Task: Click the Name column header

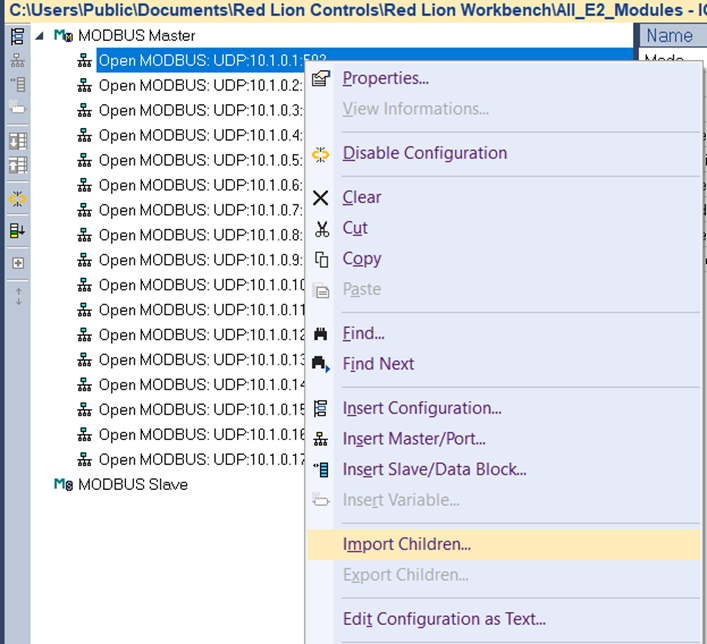Action: pos(673,36)
